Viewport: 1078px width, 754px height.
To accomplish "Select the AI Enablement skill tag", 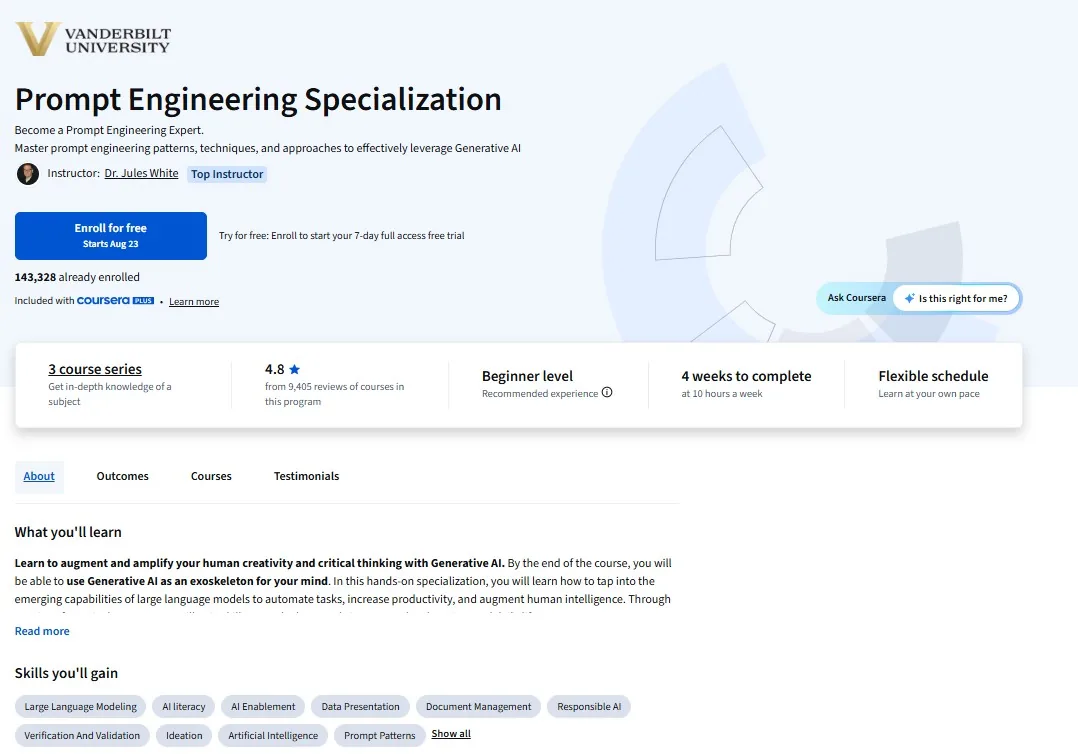I will click(x=263, y=707).
